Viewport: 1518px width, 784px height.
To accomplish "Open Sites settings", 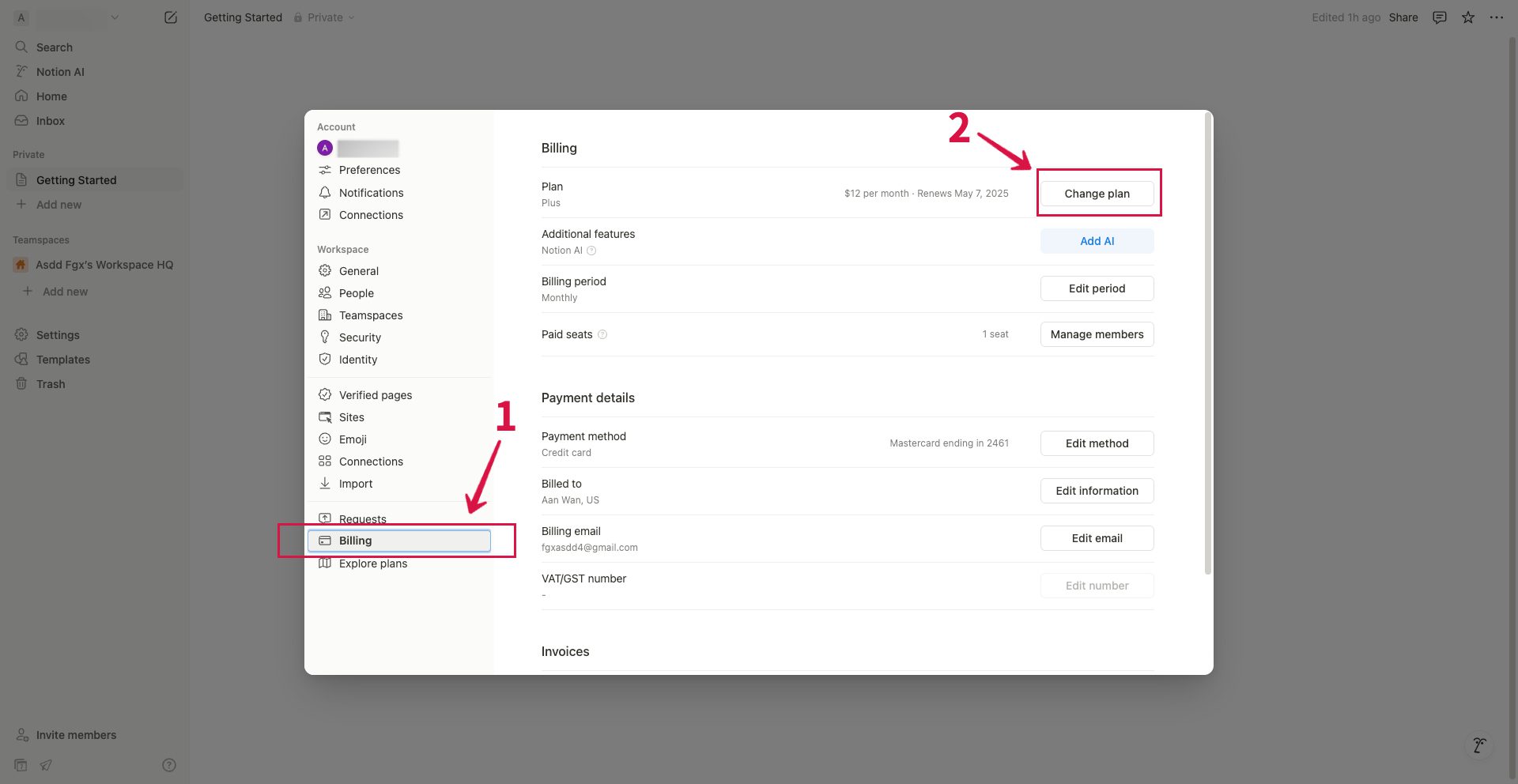I will pos(399,417).
